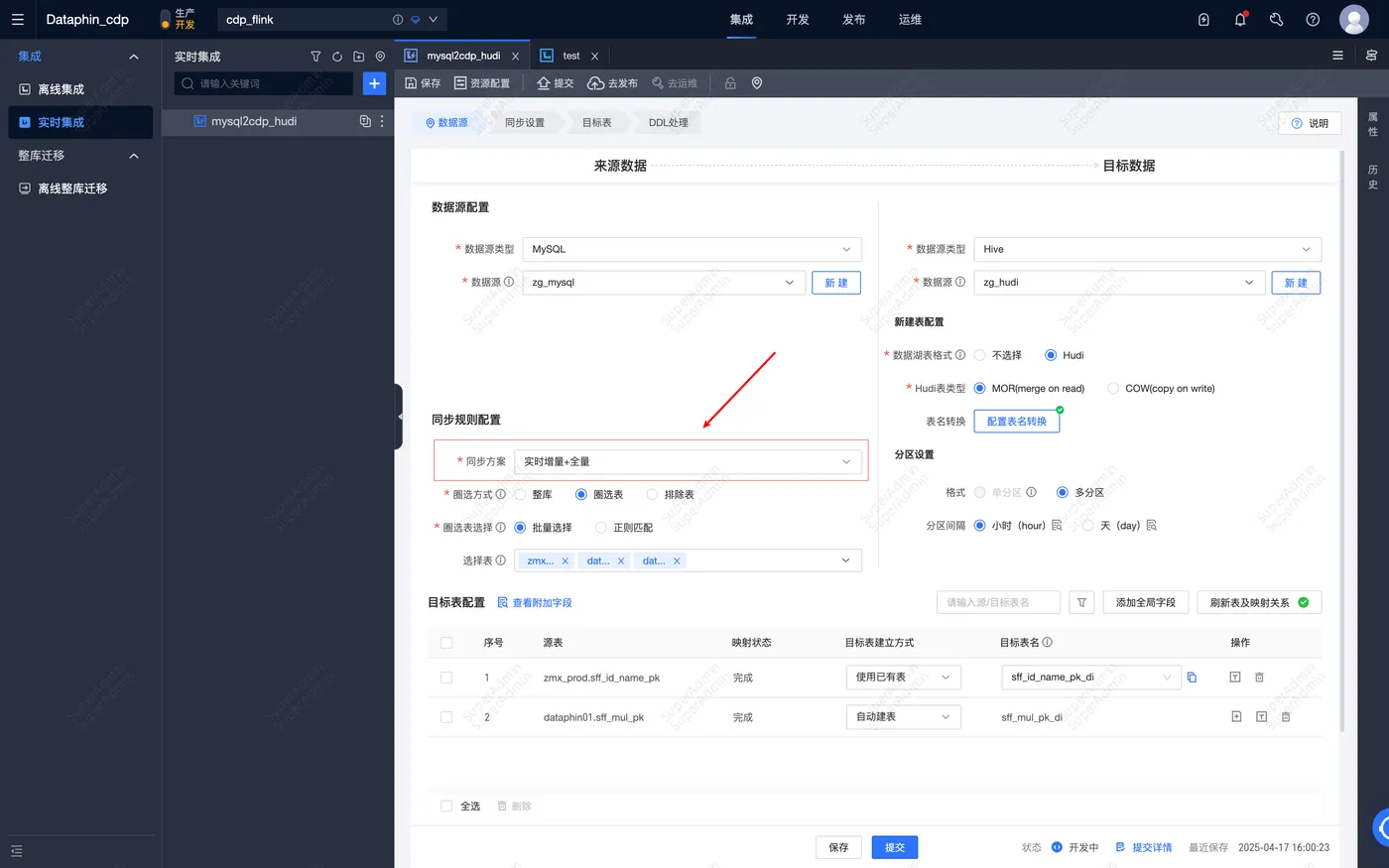
Task: Preview icon next to 小时 (hour)
Action: [1057, 525]
